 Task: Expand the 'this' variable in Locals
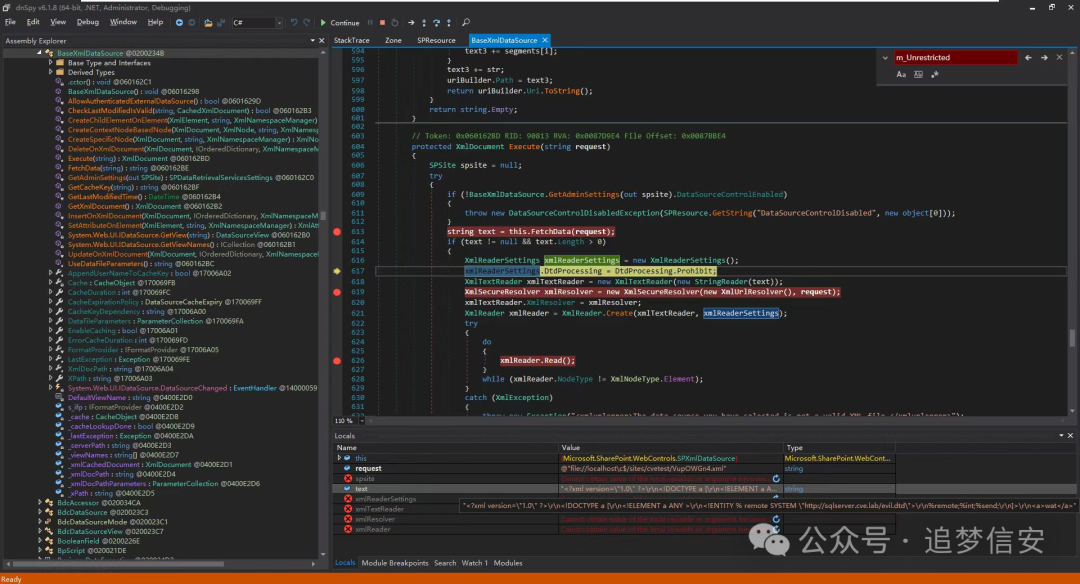339,458
